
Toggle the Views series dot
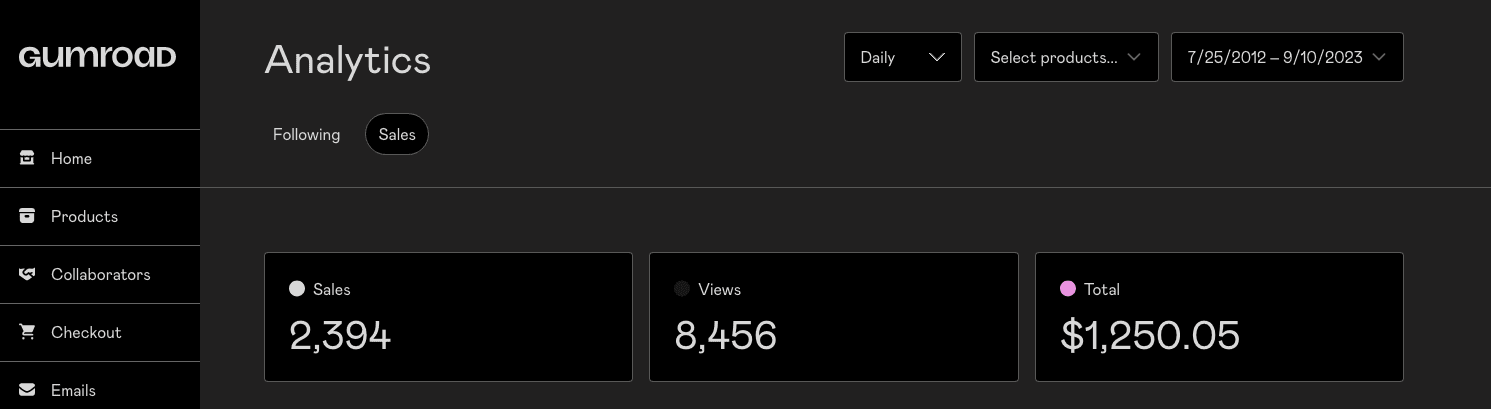(x=682, y=289)
